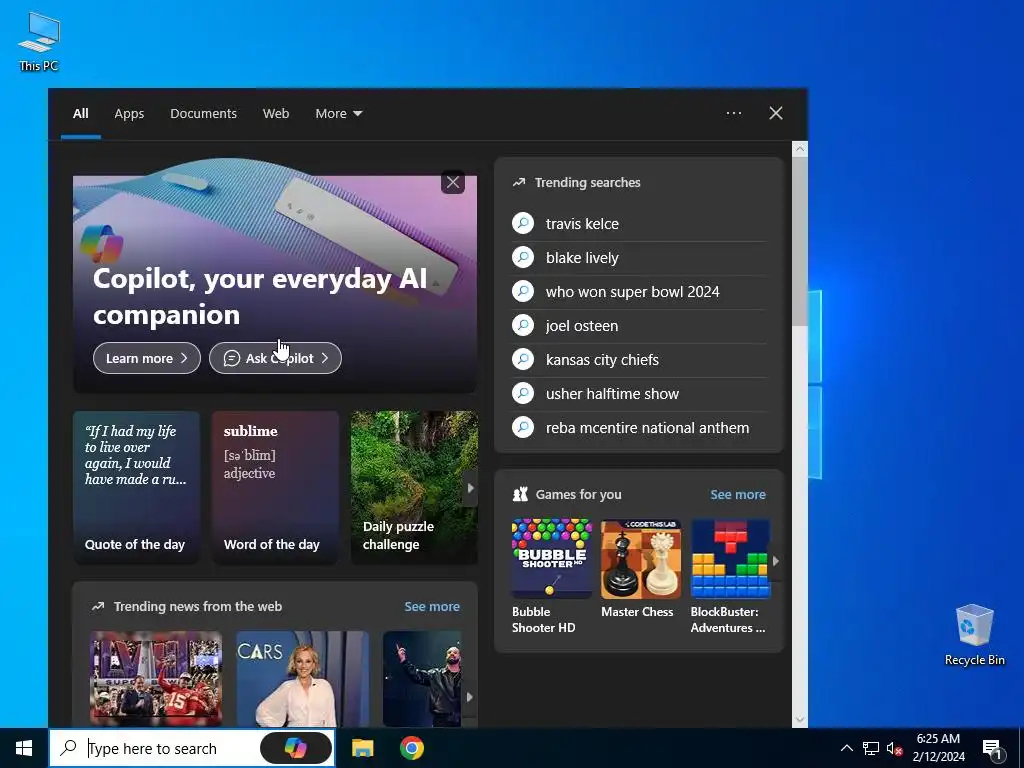Click the Copilot icon in search box
Image resolution: width=1024 pixels, height=768 pixels.
pos(296,748)
